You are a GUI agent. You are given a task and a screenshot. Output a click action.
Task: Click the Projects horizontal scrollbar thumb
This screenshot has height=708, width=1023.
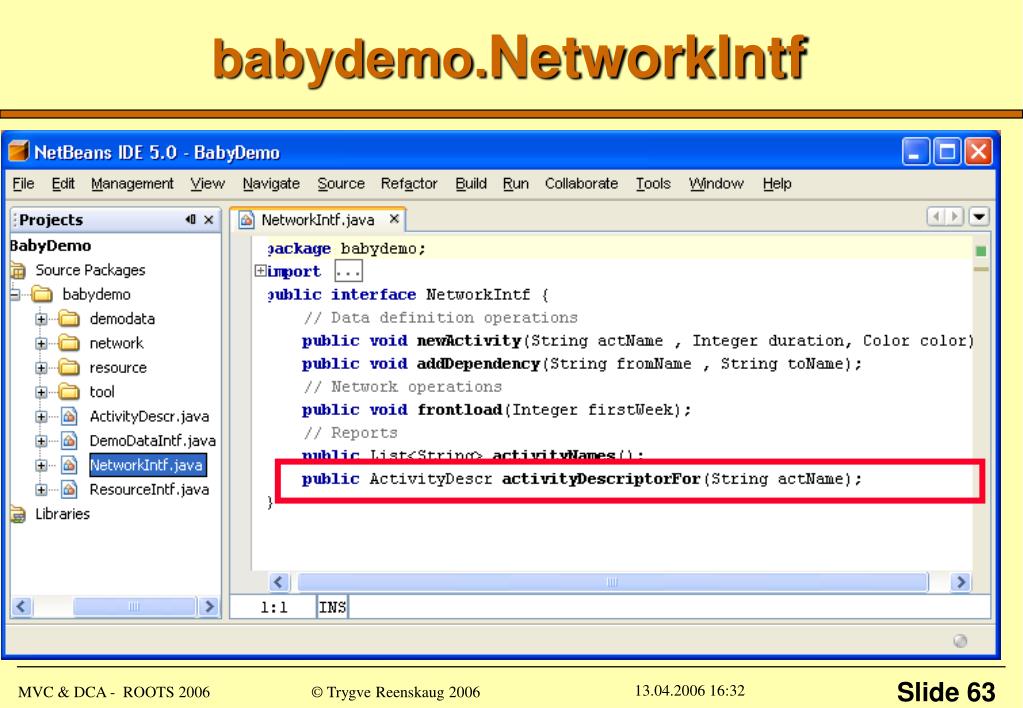(134, 607)
